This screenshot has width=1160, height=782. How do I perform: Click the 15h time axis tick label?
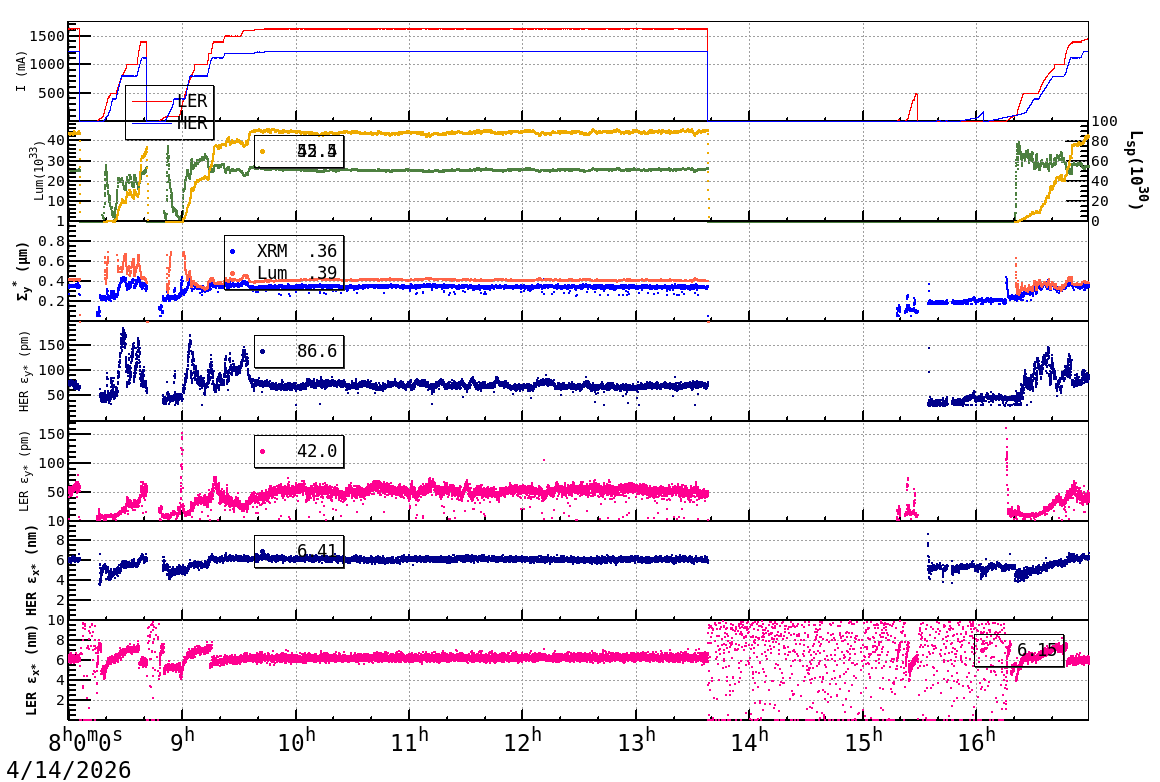coord(863,741)
